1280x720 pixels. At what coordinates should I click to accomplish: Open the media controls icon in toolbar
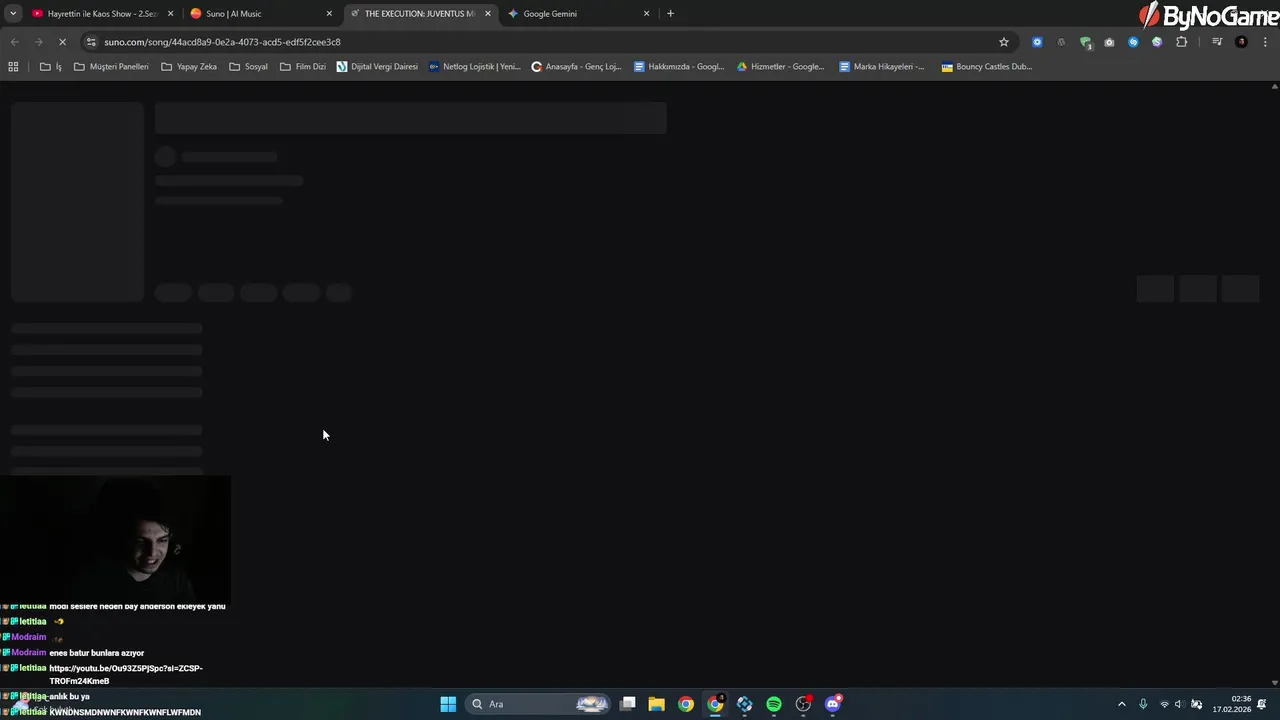(x=1217, y=42)
